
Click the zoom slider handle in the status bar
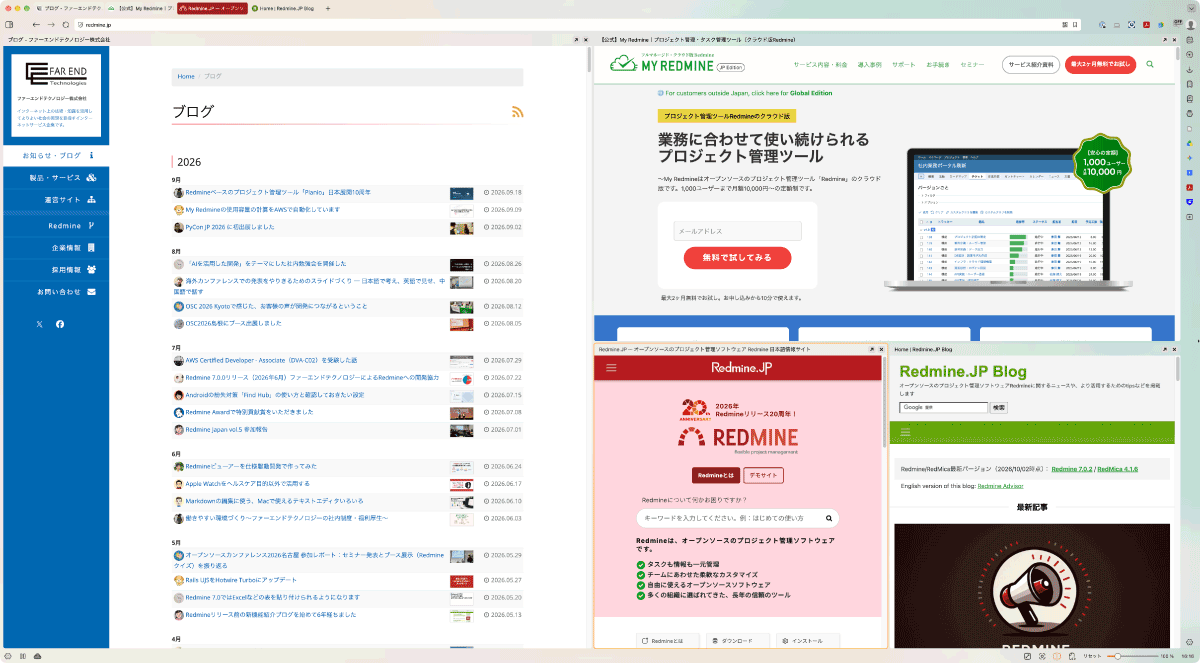click(x=1118, y=656)
